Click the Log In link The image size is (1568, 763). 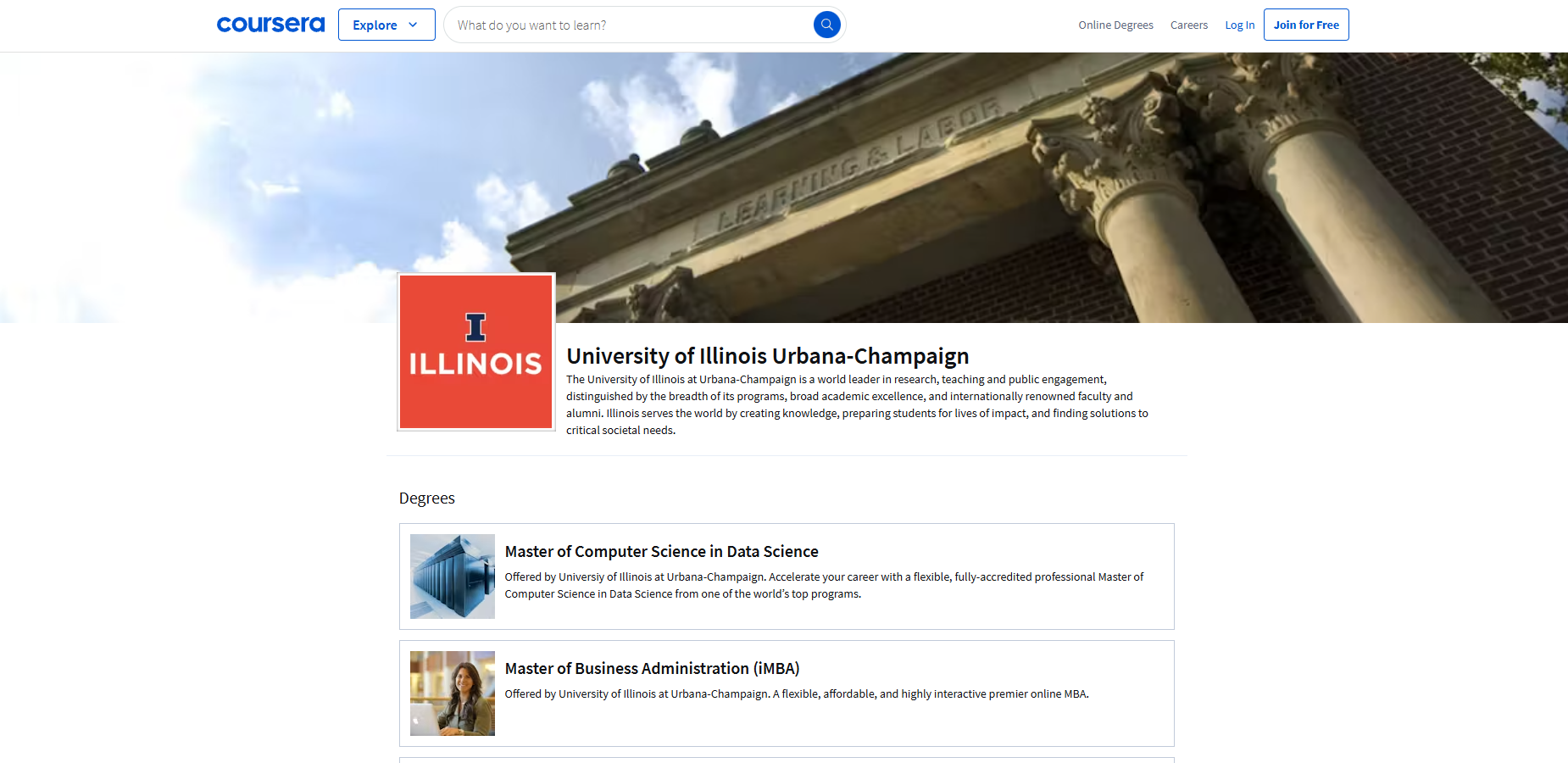(x=1240, y=25)
